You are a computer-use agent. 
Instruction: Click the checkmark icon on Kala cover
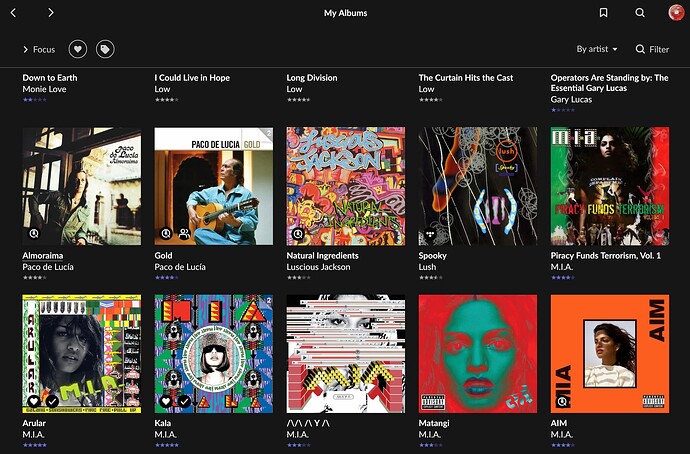click(184, 401)
